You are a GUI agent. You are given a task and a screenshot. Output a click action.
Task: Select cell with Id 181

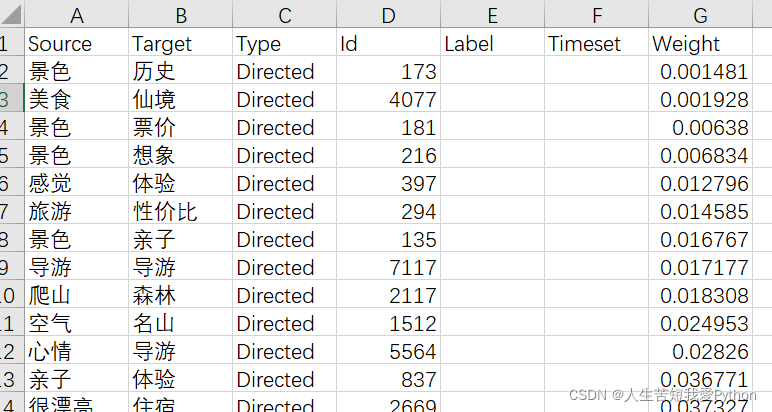coord(388,126)
